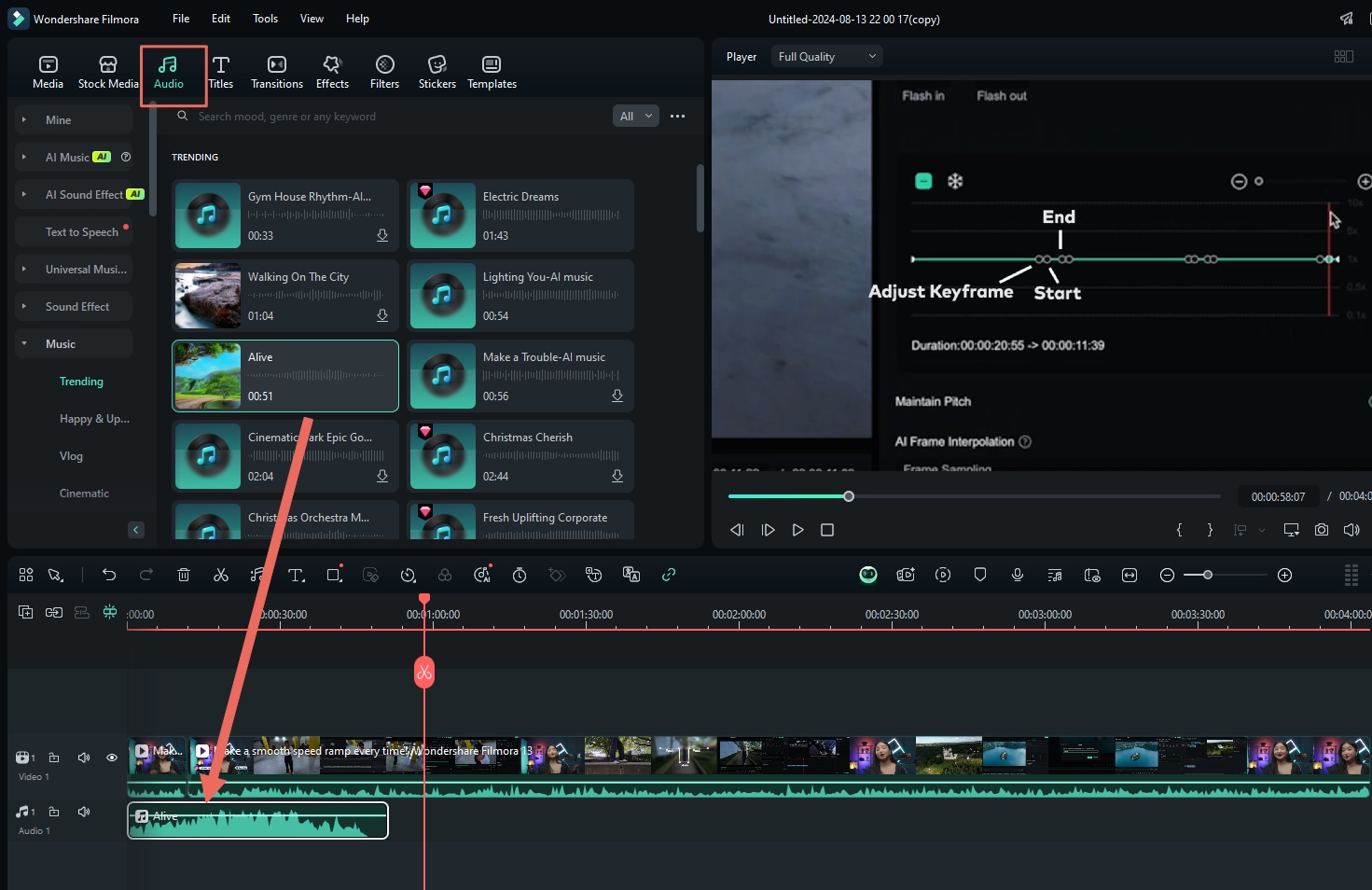Mute the Video 1 track
1372x890 pixels.
coord(84,758)
